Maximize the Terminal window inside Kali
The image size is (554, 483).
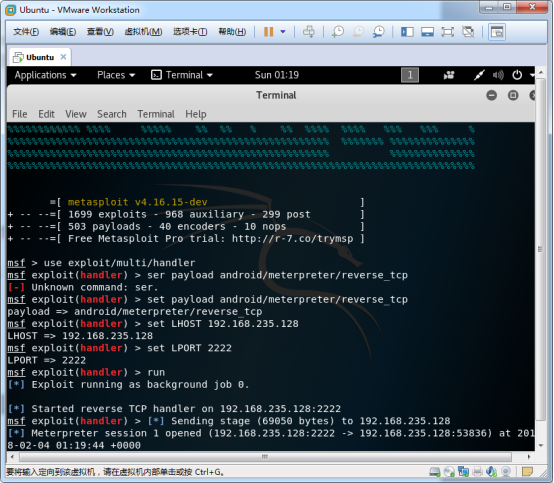point(513,95)
